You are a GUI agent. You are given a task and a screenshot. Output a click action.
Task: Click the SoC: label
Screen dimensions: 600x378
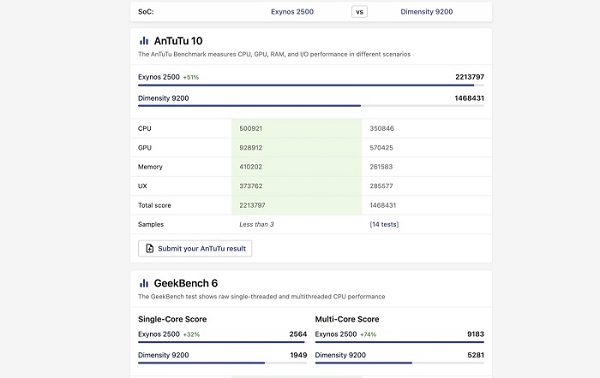[x=146, y=12]
